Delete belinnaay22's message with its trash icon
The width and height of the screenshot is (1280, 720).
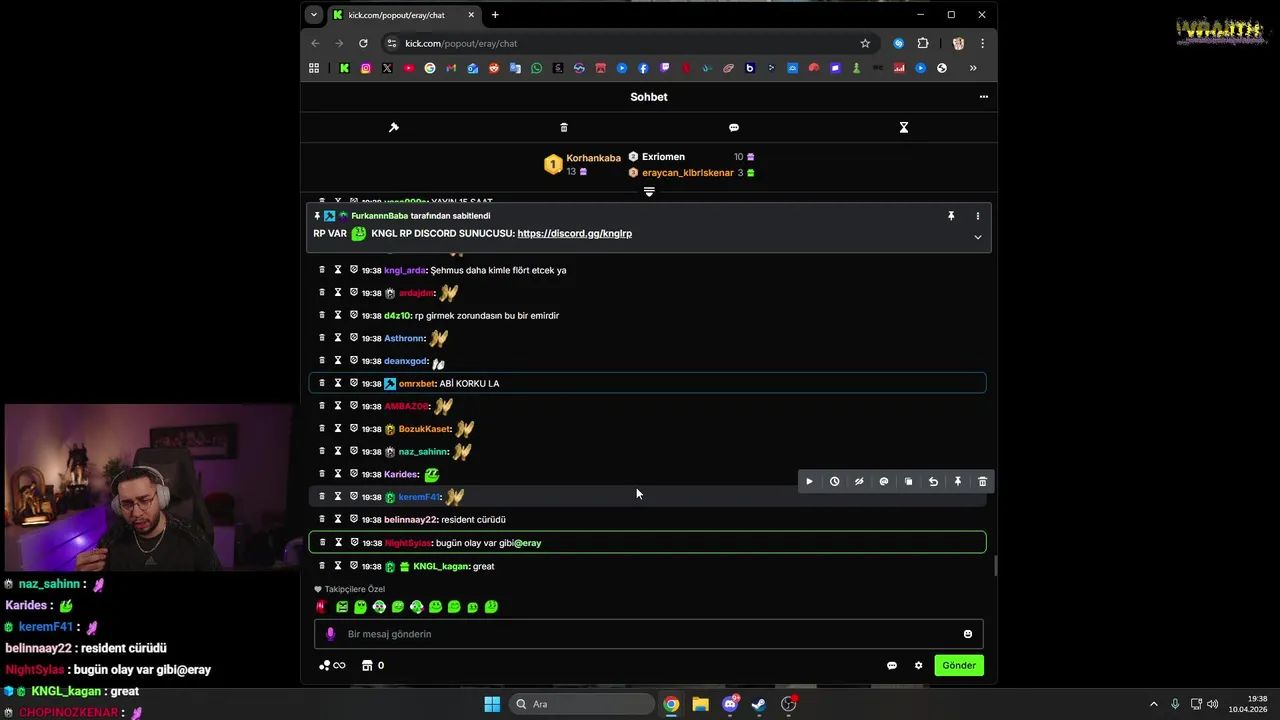pyautogui.click(x=322, y=519)
